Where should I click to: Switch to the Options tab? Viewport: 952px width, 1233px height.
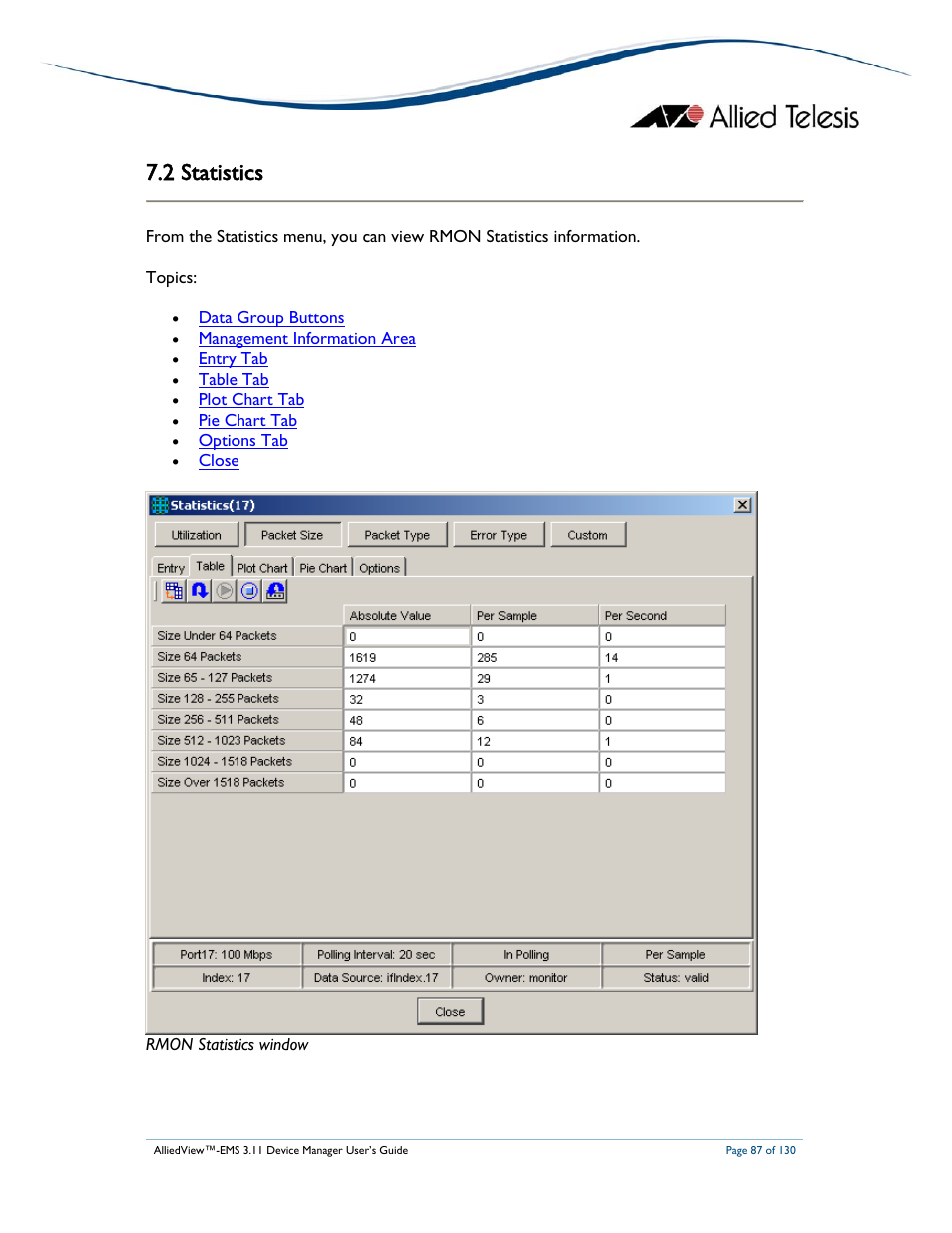tap(380, 568)
